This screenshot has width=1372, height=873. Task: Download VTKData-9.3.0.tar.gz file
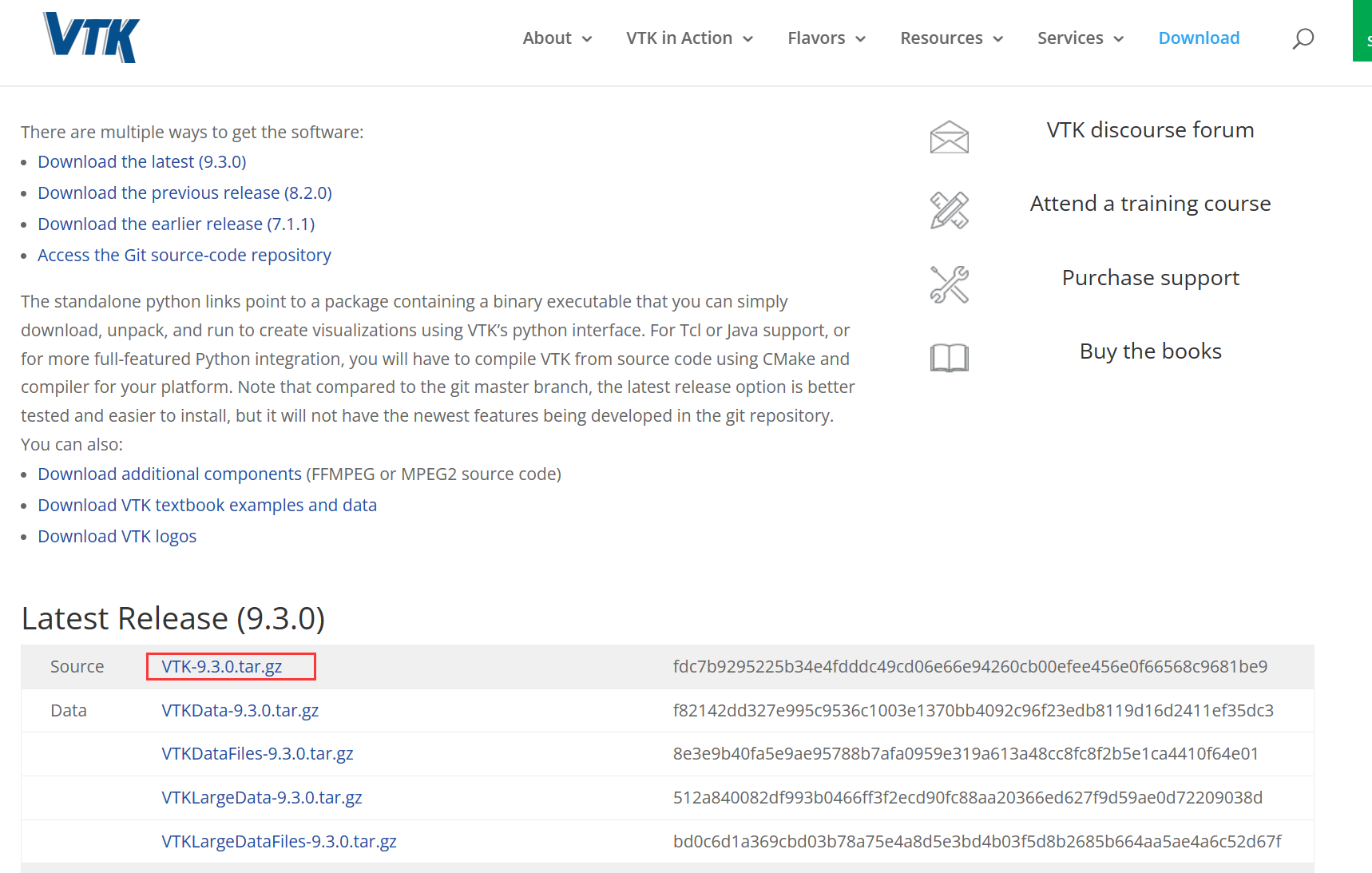click(240, 711)
